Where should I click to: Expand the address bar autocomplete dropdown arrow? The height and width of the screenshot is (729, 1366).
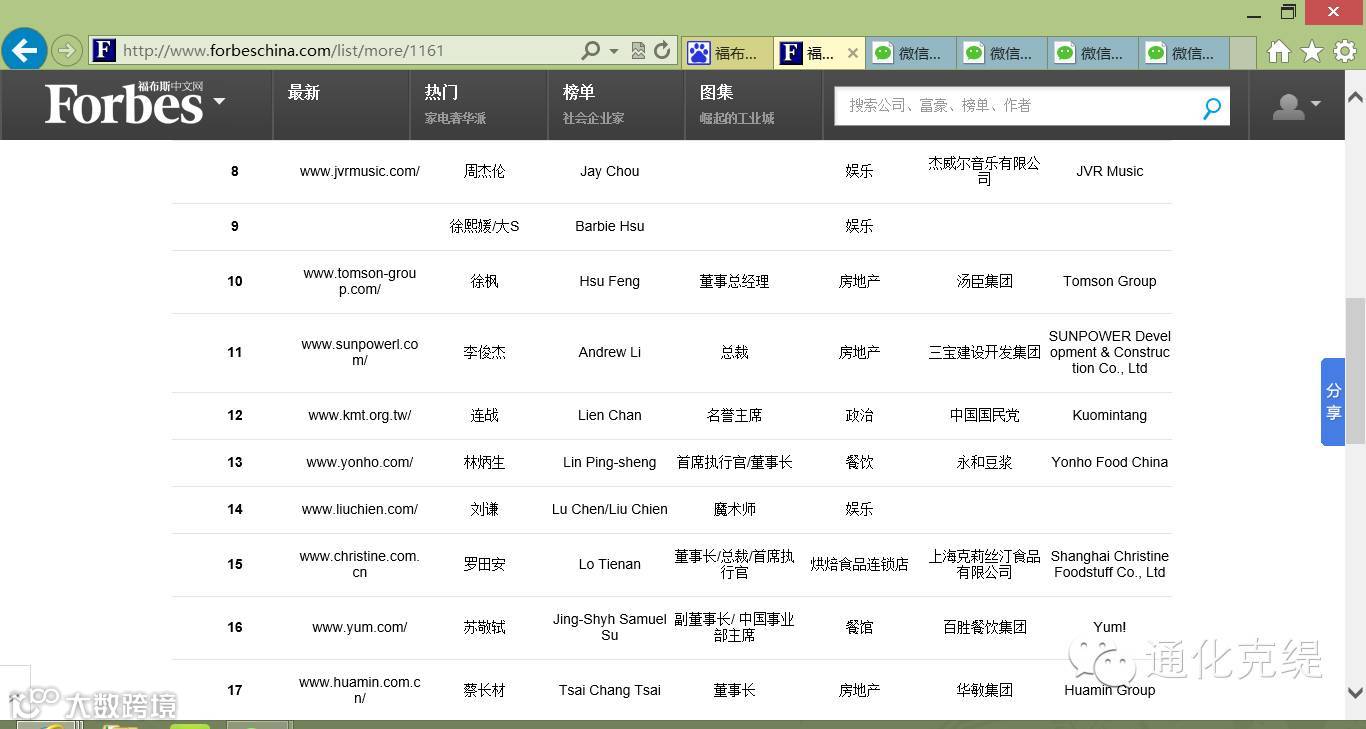pyautogui.click(x=614, y=51)
